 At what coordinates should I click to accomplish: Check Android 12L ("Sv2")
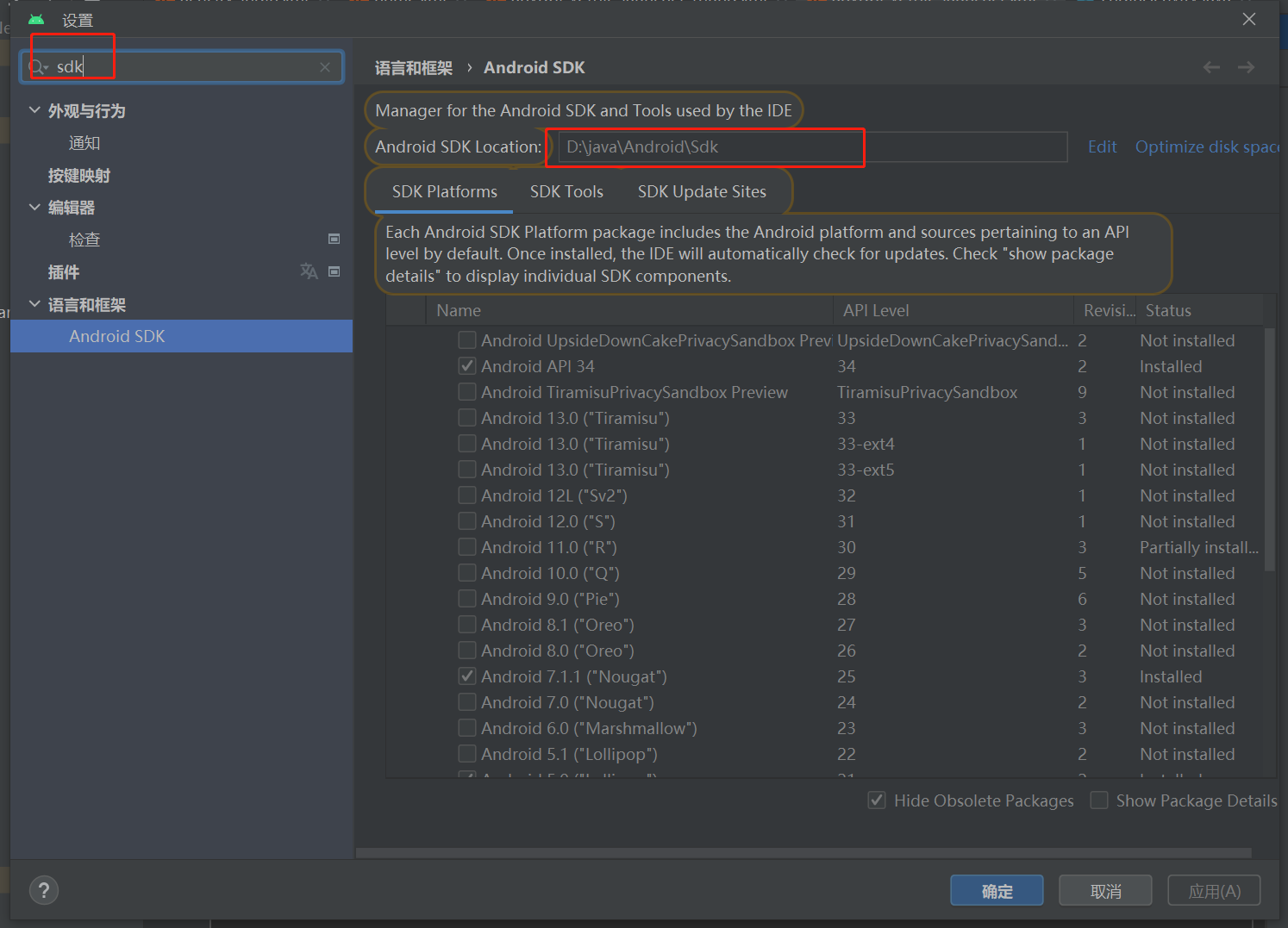tap(467, 495)
